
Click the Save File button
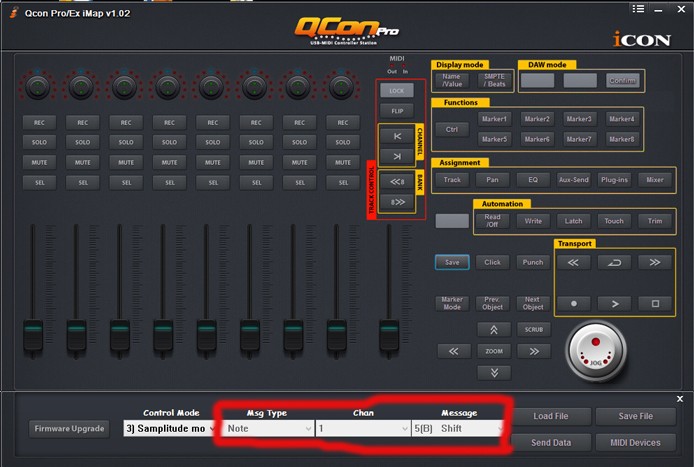tap(636, 416)
